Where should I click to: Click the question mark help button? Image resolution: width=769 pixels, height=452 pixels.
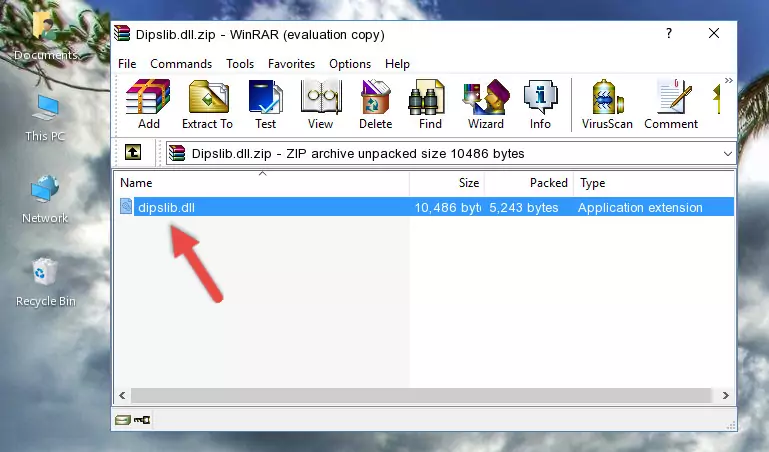(669, 33)
